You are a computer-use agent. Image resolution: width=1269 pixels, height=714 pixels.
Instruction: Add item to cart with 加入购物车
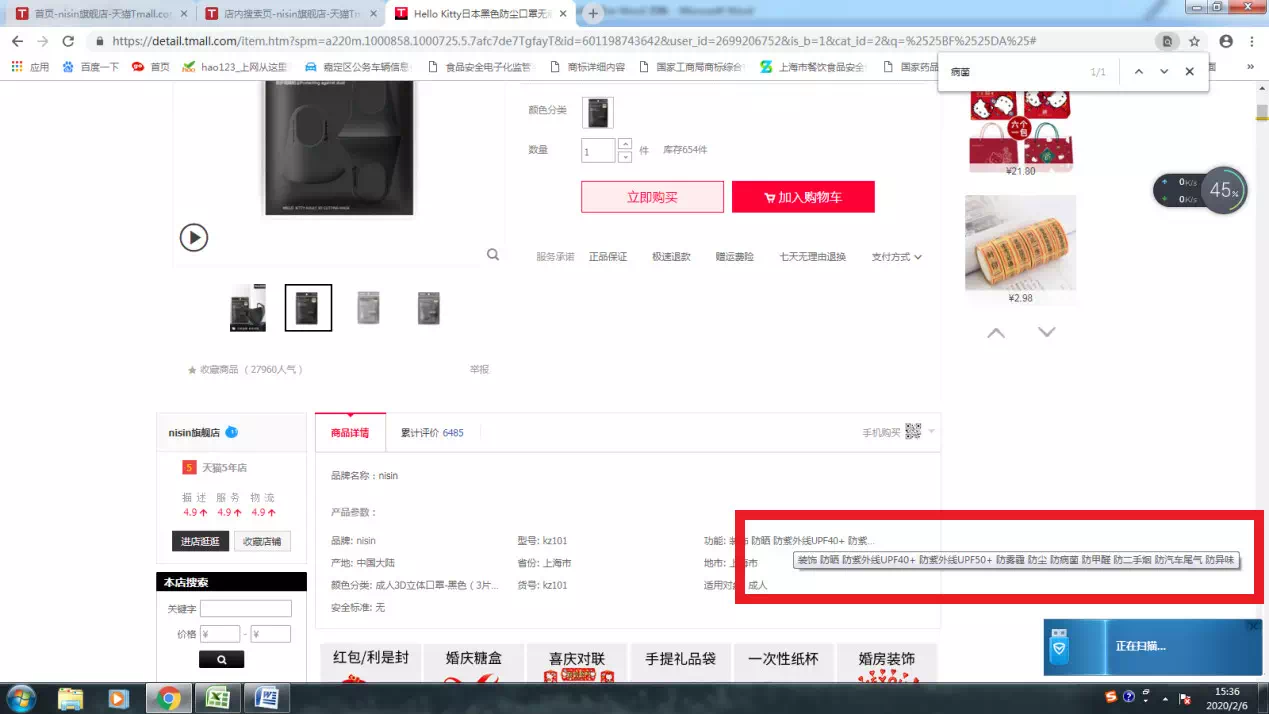[x=803, y=197]
